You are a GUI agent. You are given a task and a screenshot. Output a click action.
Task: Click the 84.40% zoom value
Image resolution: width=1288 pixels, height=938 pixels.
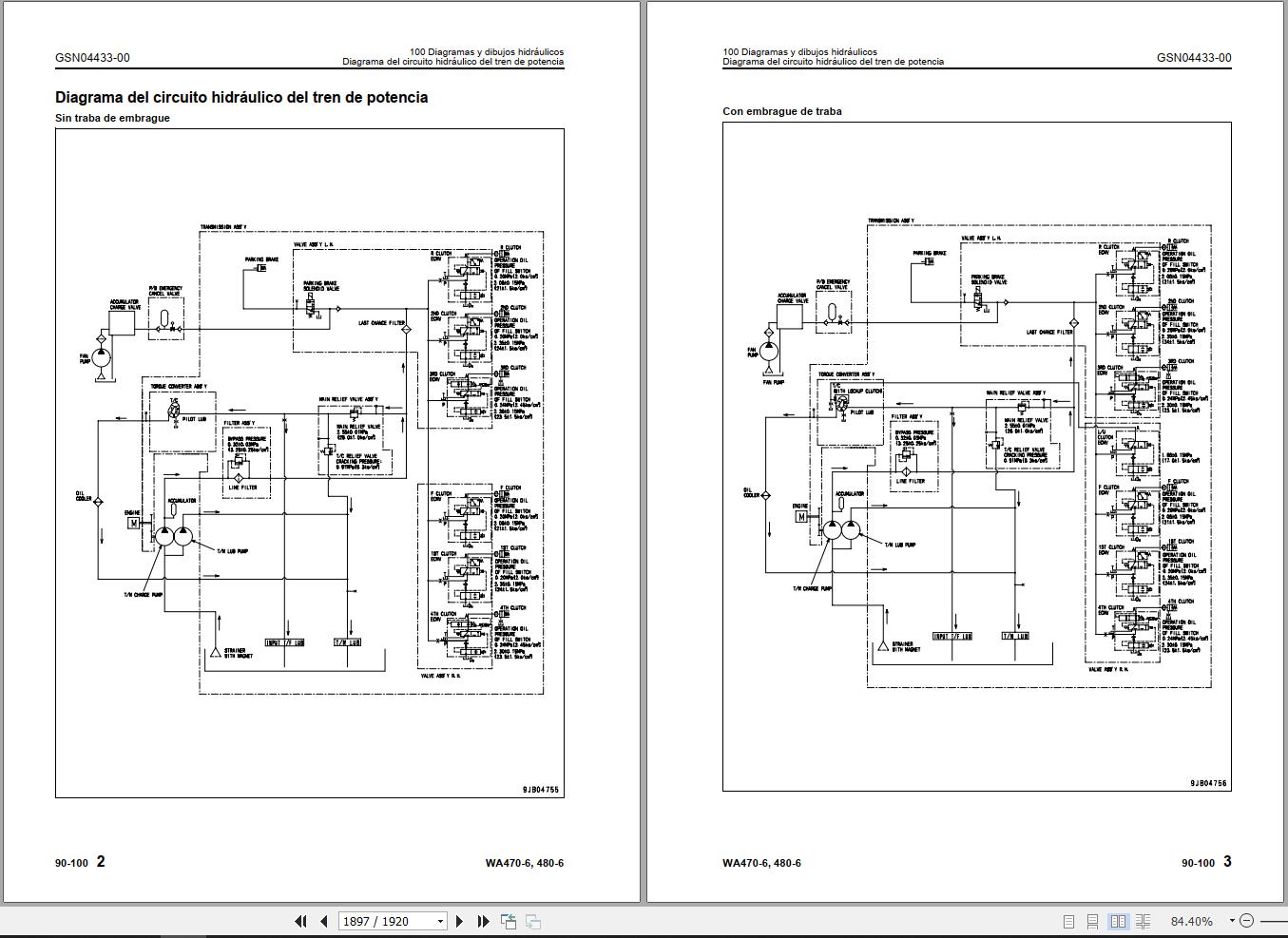point(1191,921)
